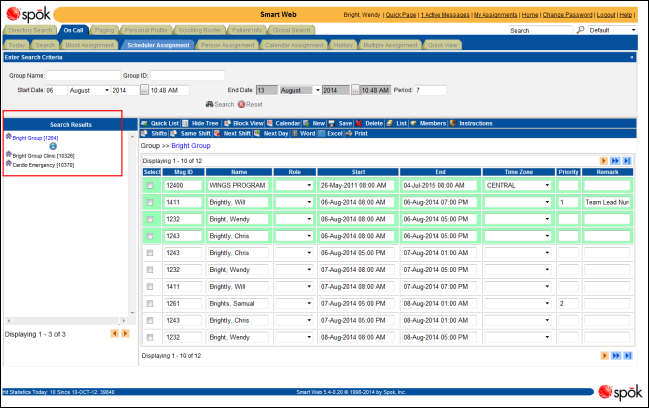Click the Group Name input field
The height and width of the screenshot is (408, 649).
pos(84,75)
